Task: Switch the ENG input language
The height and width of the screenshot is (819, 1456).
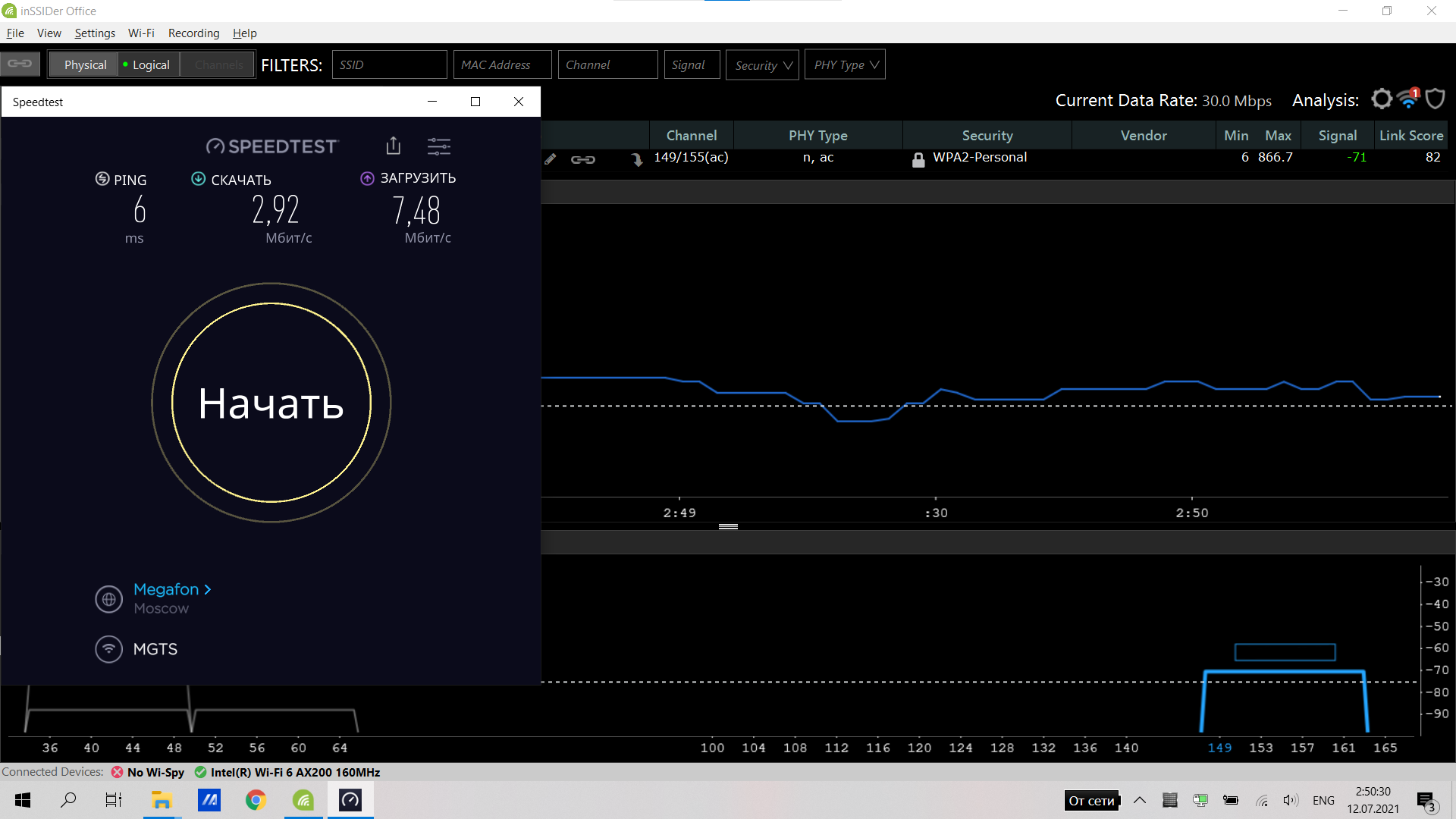Action: tap(1323, 800)
